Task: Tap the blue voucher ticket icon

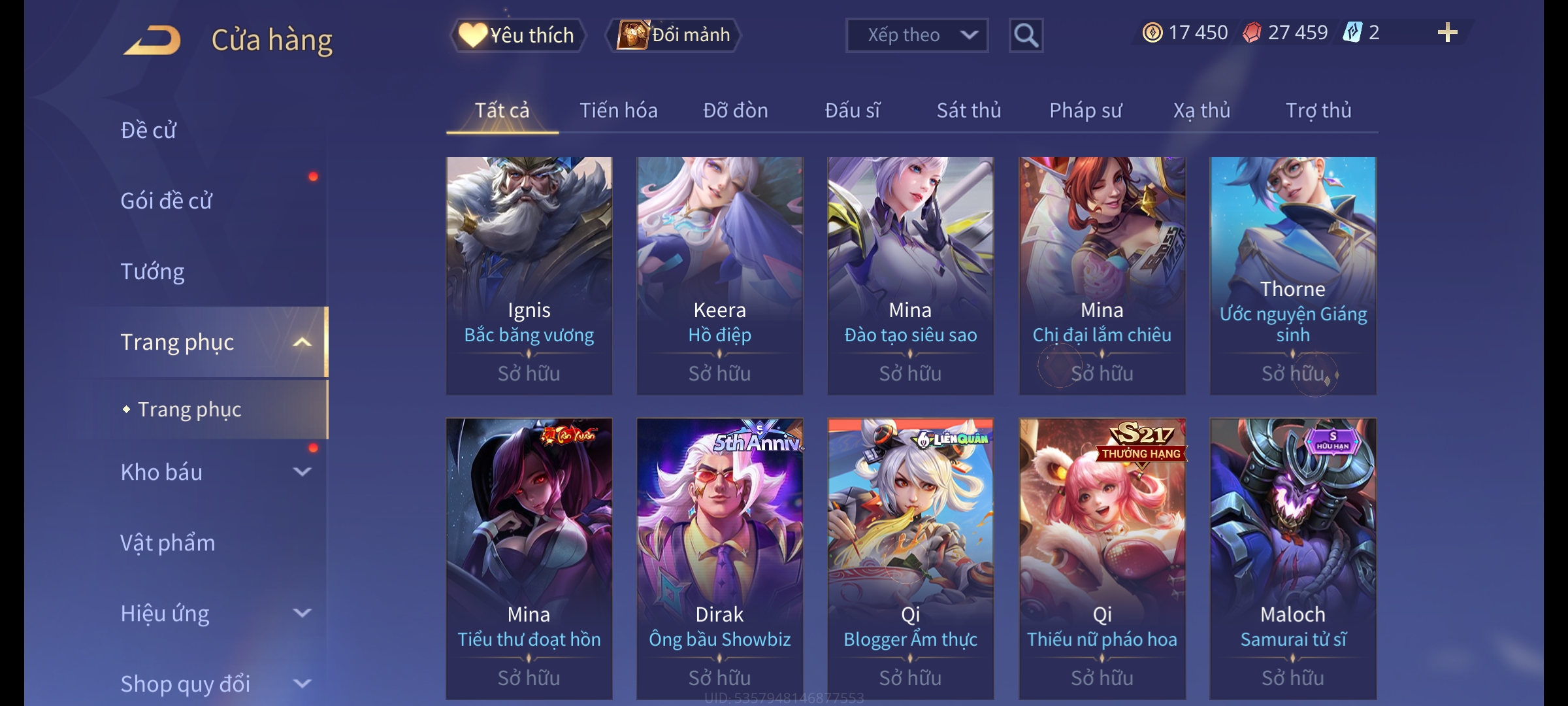Action: pyautogui.click(x=1352, y=33)
